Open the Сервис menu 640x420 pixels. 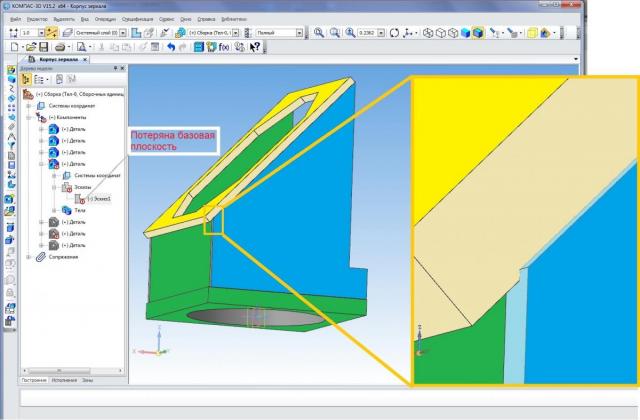click(167, 19)
